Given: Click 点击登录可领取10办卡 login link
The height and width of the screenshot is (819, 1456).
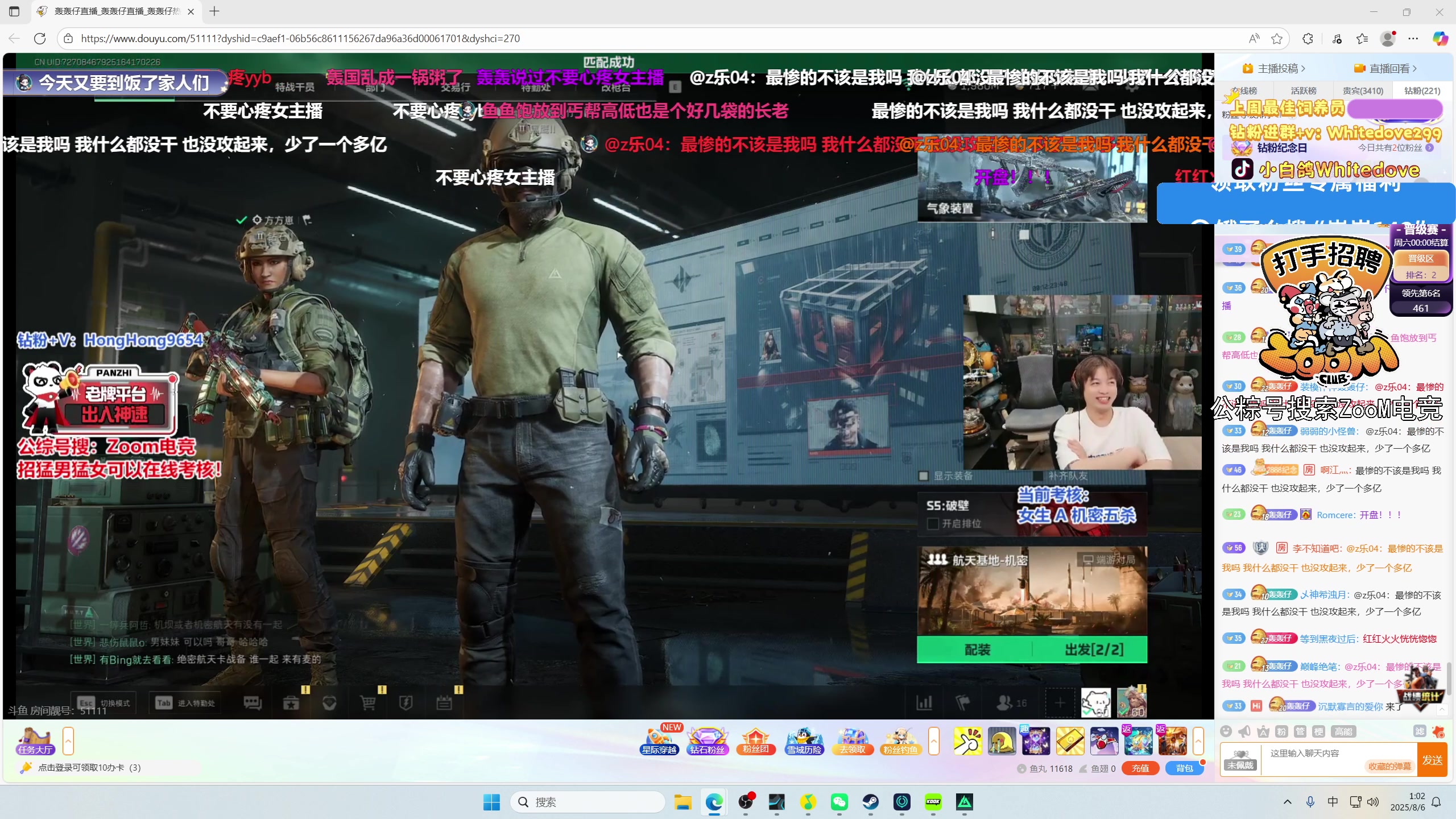Looking at the screenshot, I should point(89,768).
